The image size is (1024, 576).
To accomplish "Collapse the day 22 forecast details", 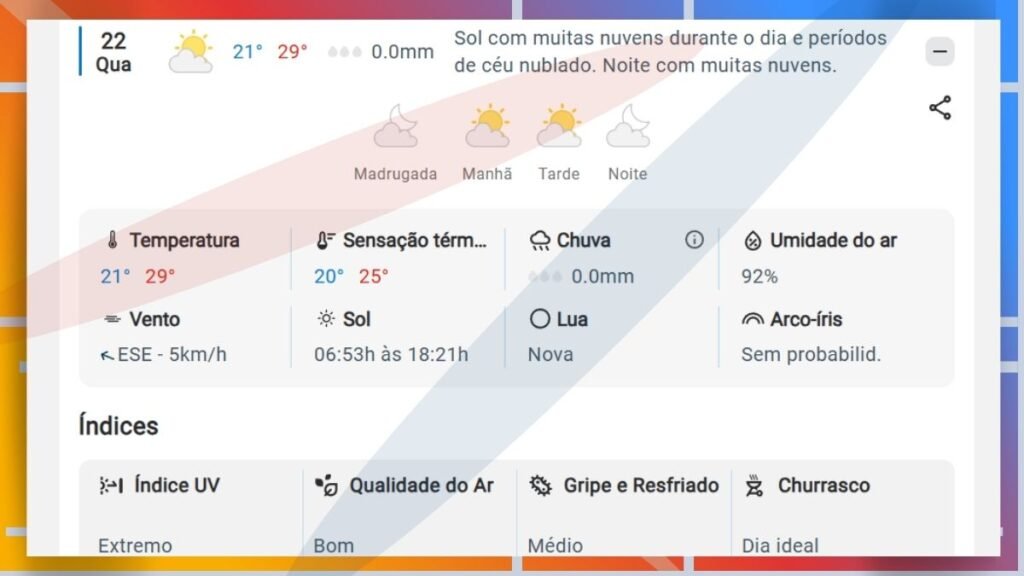I will (x=939, y=51).
